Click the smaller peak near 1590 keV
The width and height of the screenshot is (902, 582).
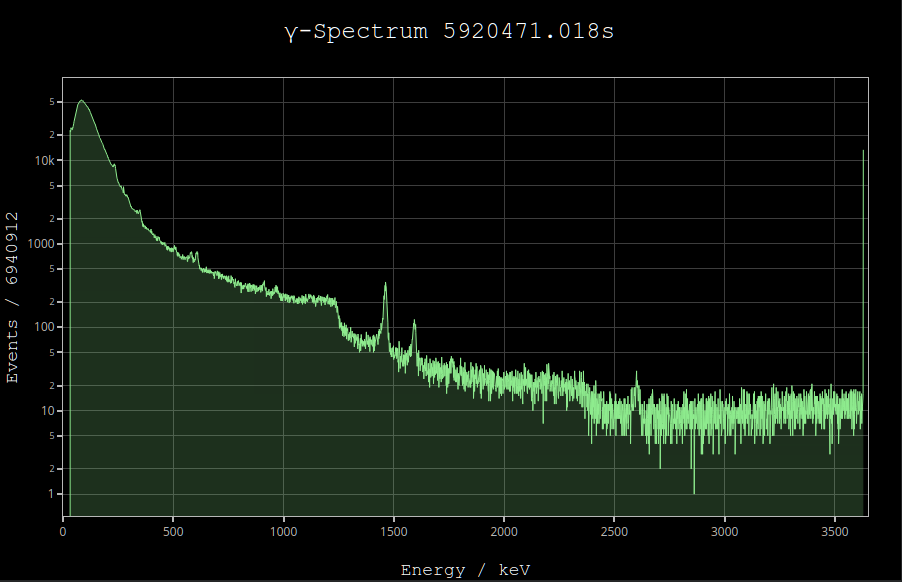[414, 323]
